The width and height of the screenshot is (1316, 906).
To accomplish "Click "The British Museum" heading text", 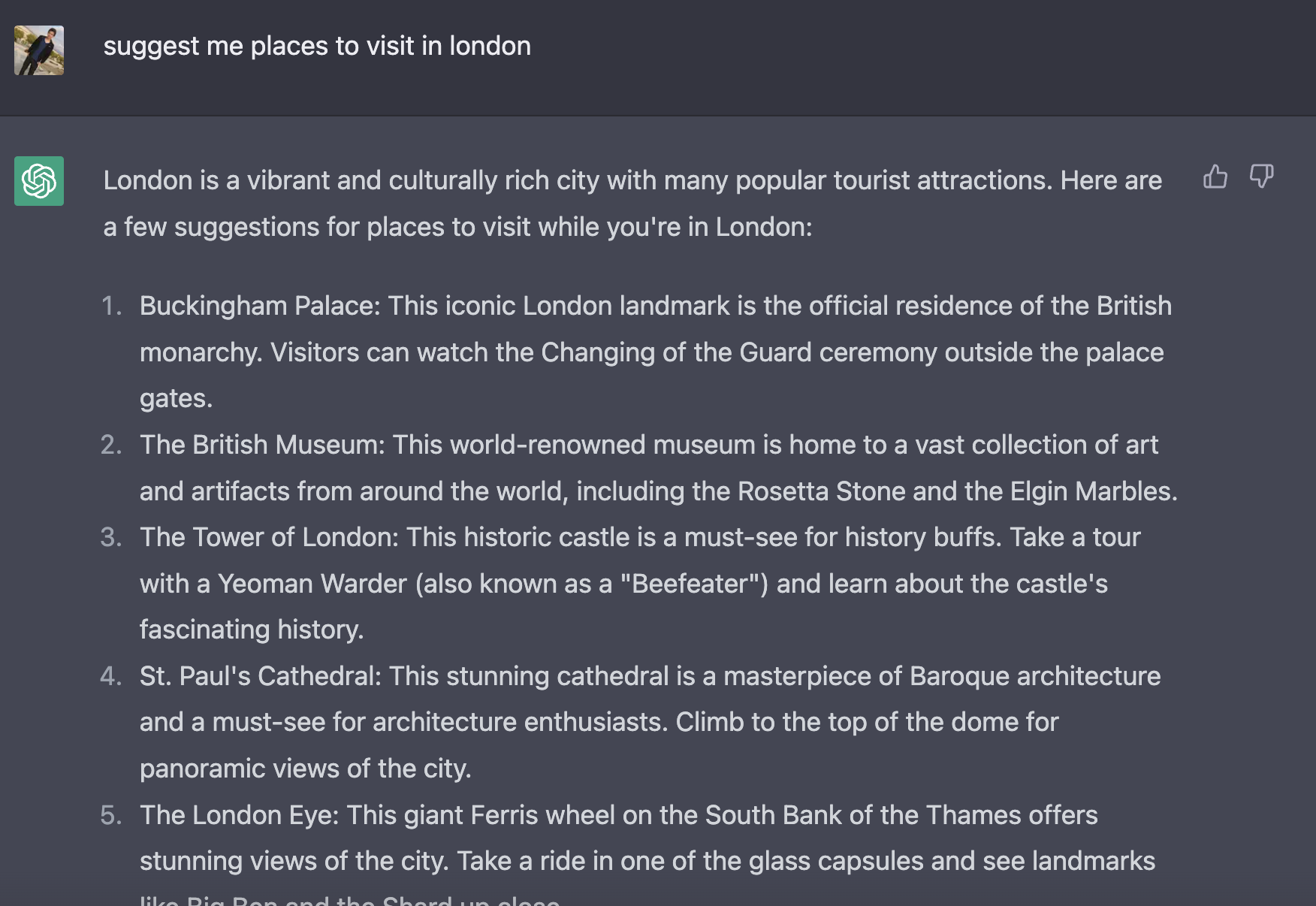I will (x=261, y=445).
